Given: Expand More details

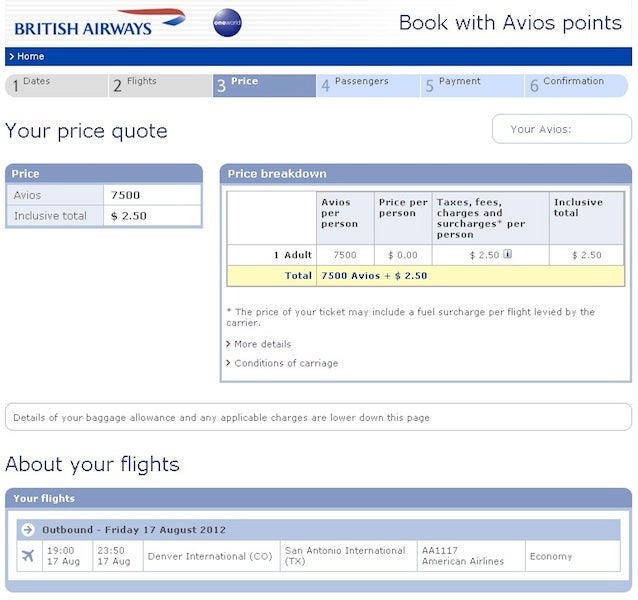Looking at the screenshot, I should tap(262, 344).
